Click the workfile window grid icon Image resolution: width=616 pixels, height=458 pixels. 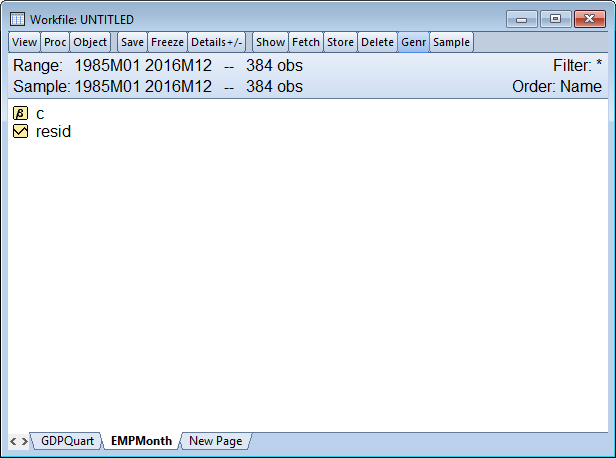point(17,19)
